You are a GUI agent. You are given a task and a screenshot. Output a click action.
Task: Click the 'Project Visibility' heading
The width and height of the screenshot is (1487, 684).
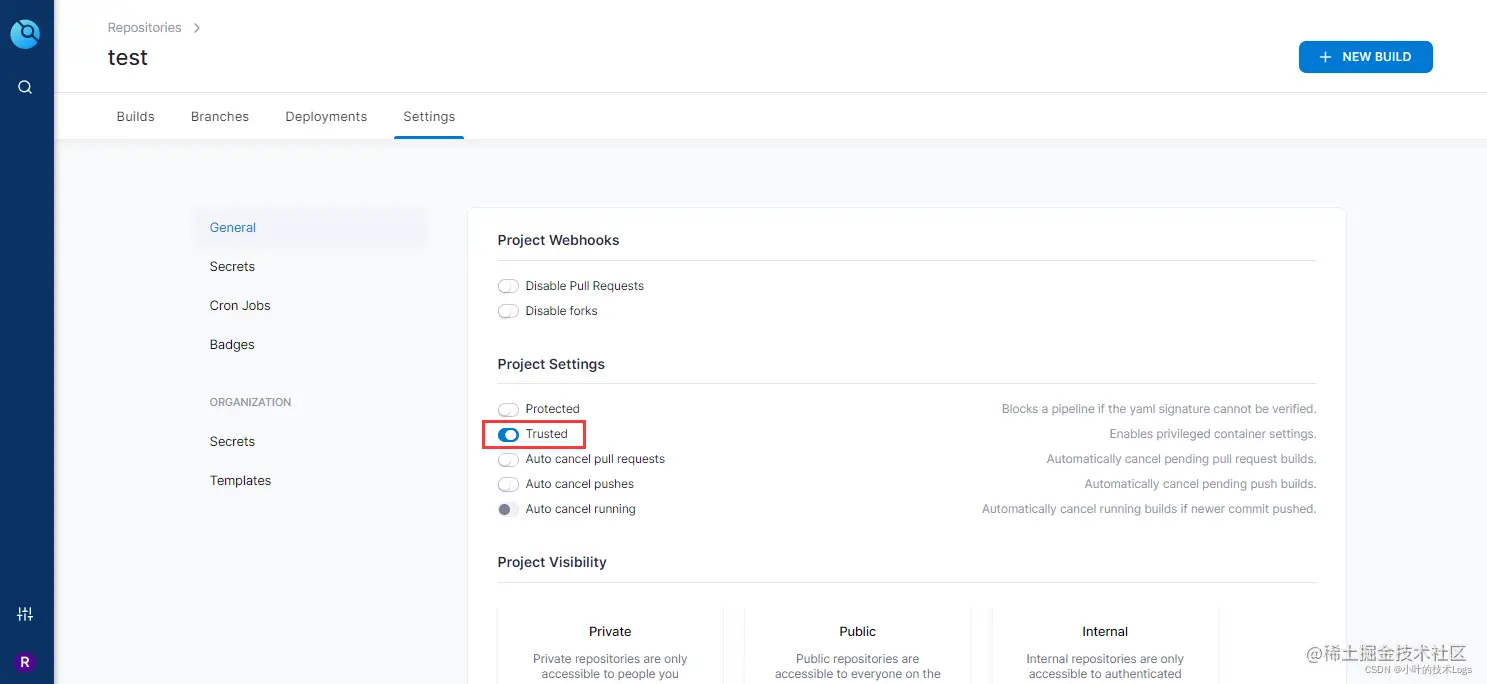(x=552, y=562)
